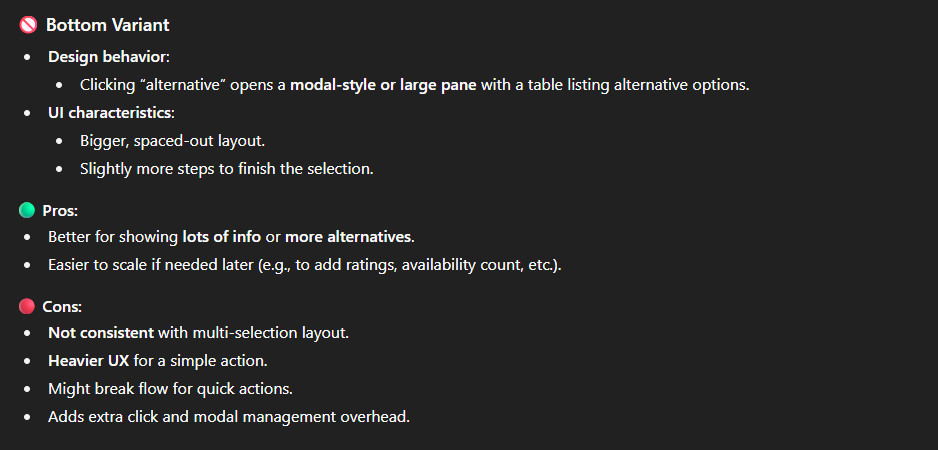Viewport: 938px width, 450px height.
Task: Click the "Might break flow" bullet line
Action: (170, 389)
